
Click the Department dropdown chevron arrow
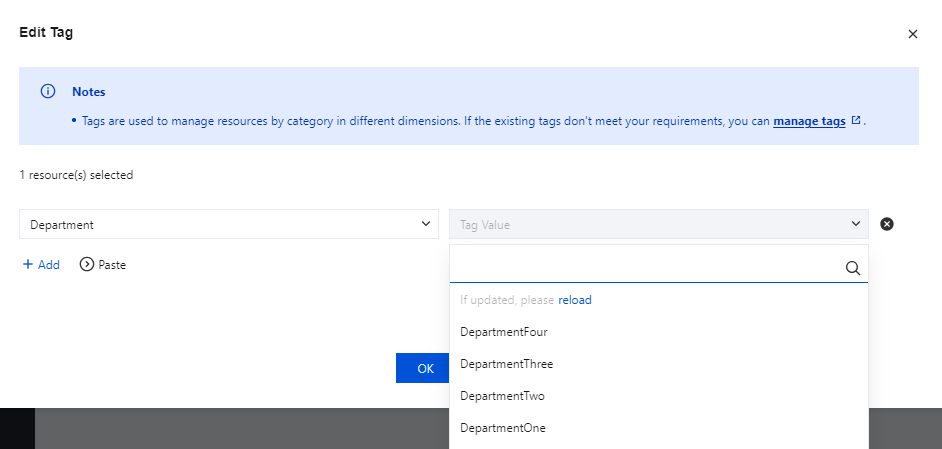click(425, 224)
